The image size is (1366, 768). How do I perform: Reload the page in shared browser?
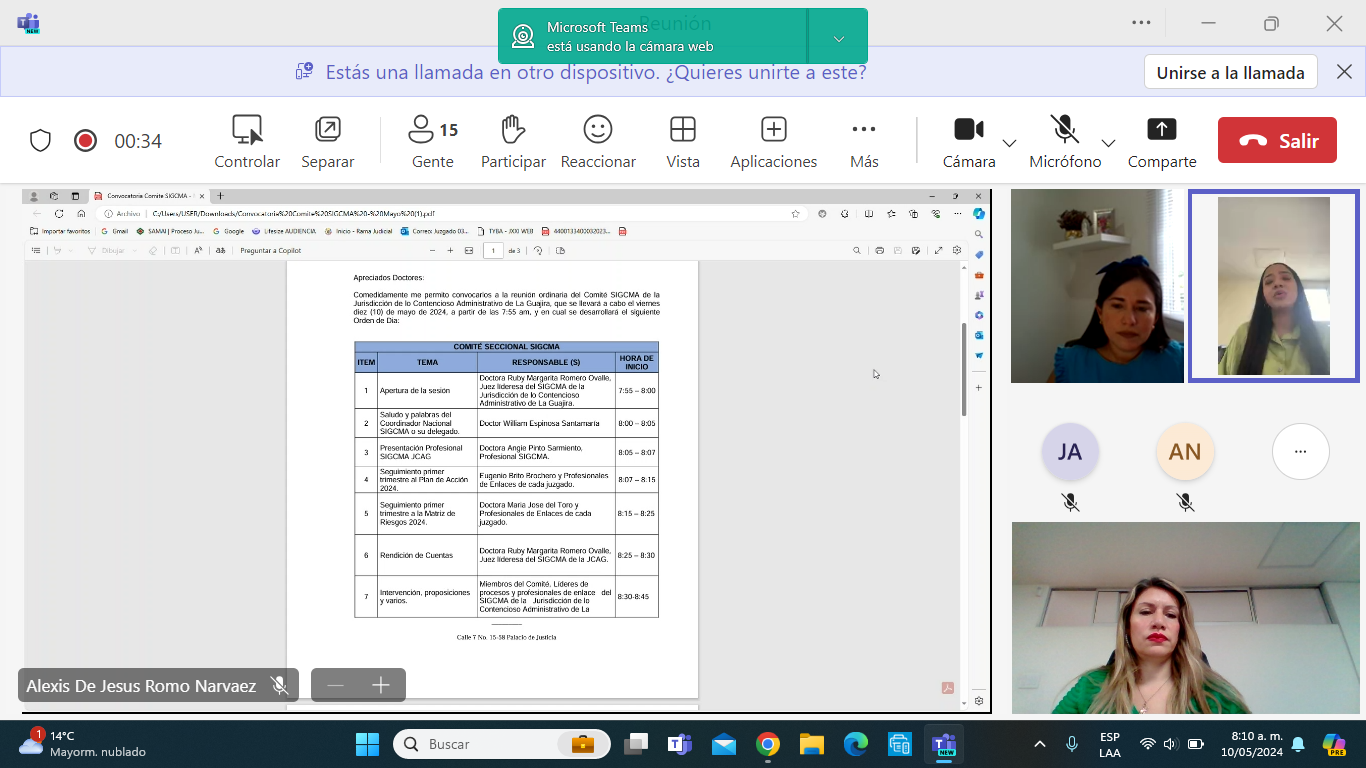(59, 213)
